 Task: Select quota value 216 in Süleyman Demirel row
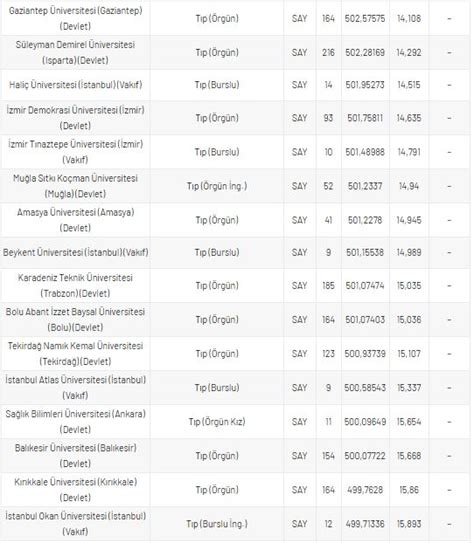tap(328, 52)
